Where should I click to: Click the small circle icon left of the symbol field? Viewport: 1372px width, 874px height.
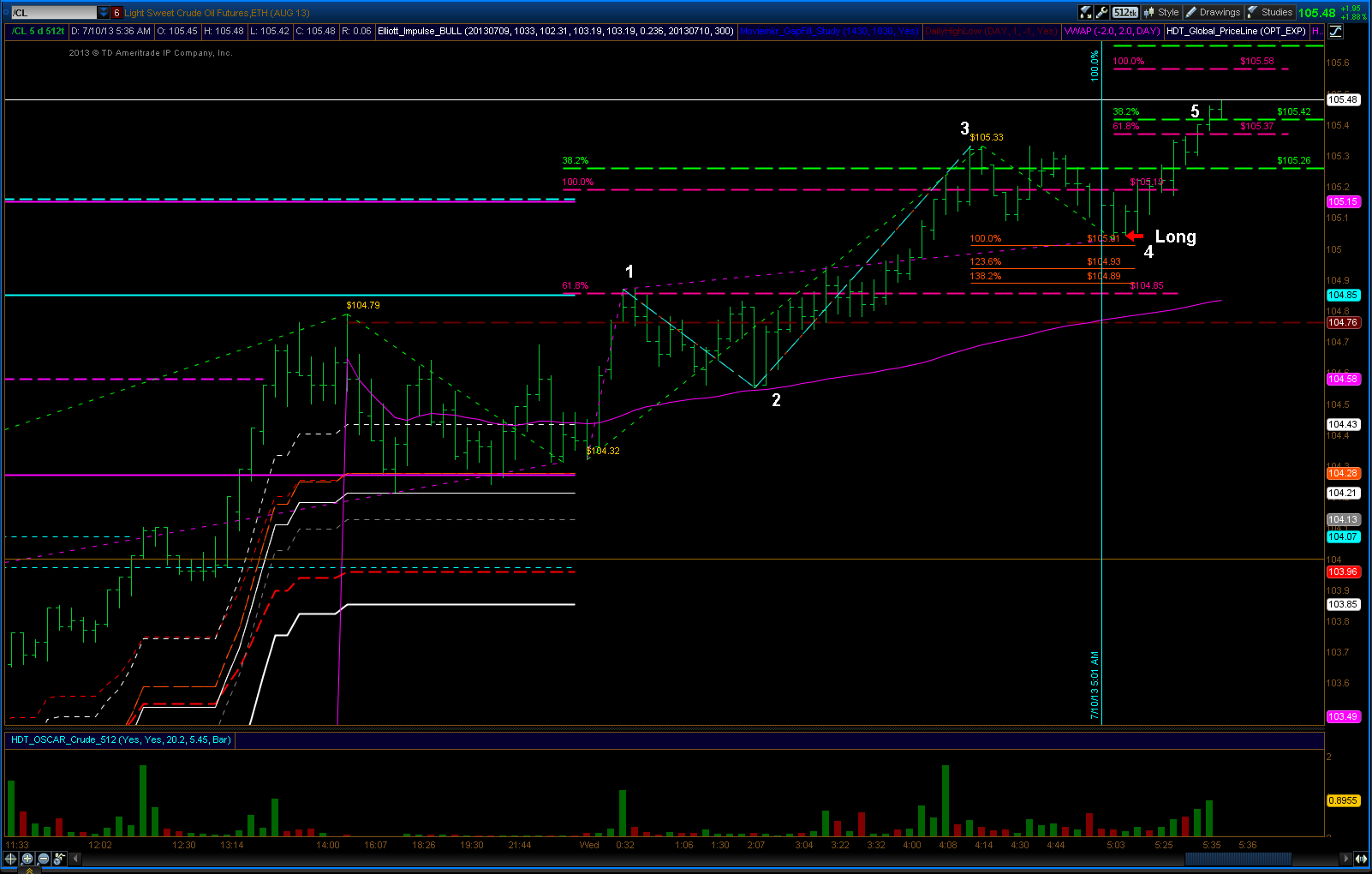pyautogui.click(x=6, y=12)
